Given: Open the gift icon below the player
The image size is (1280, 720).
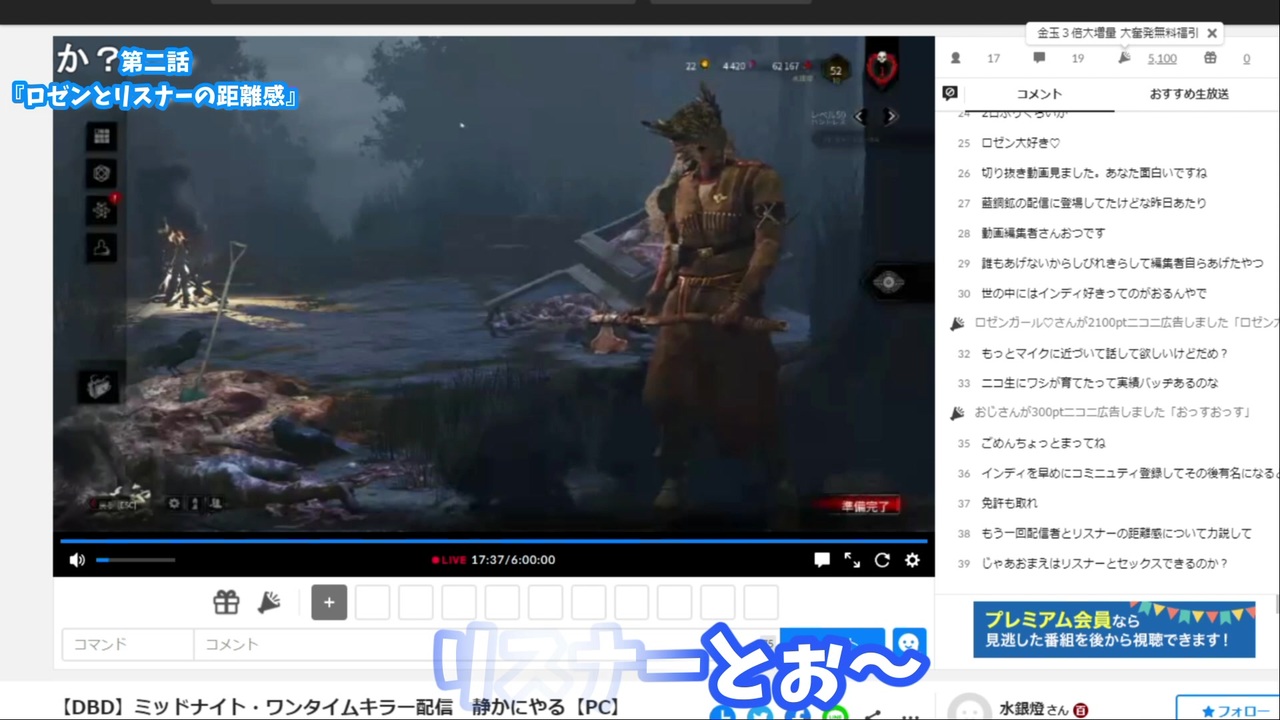Looking at the screenshot, I should click(226, 602).
